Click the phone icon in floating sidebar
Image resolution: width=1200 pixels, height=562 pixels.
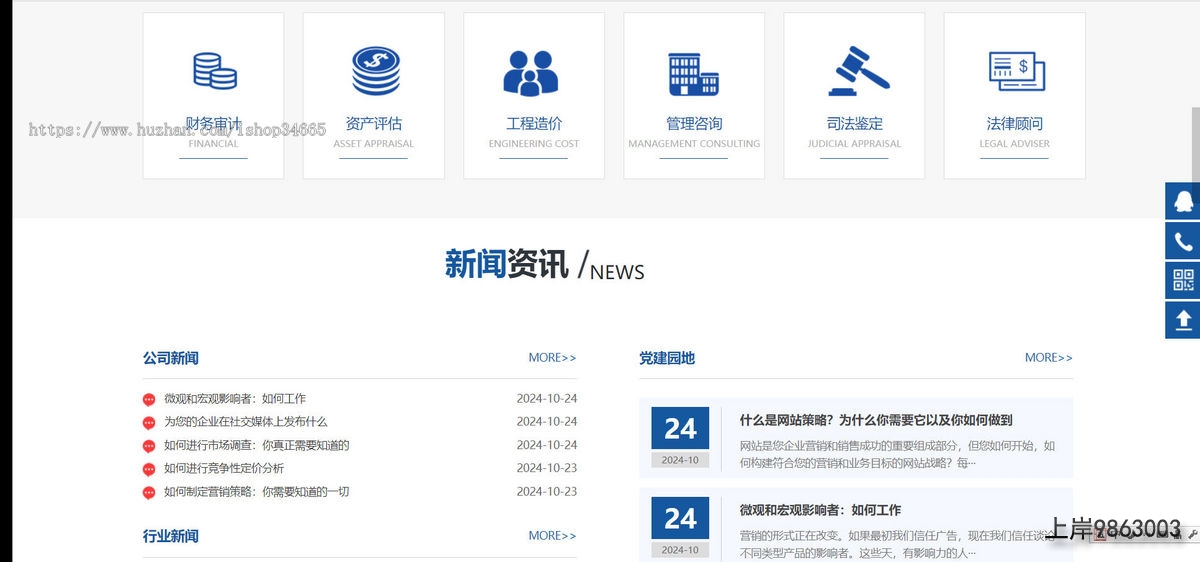coord(1183,241)
